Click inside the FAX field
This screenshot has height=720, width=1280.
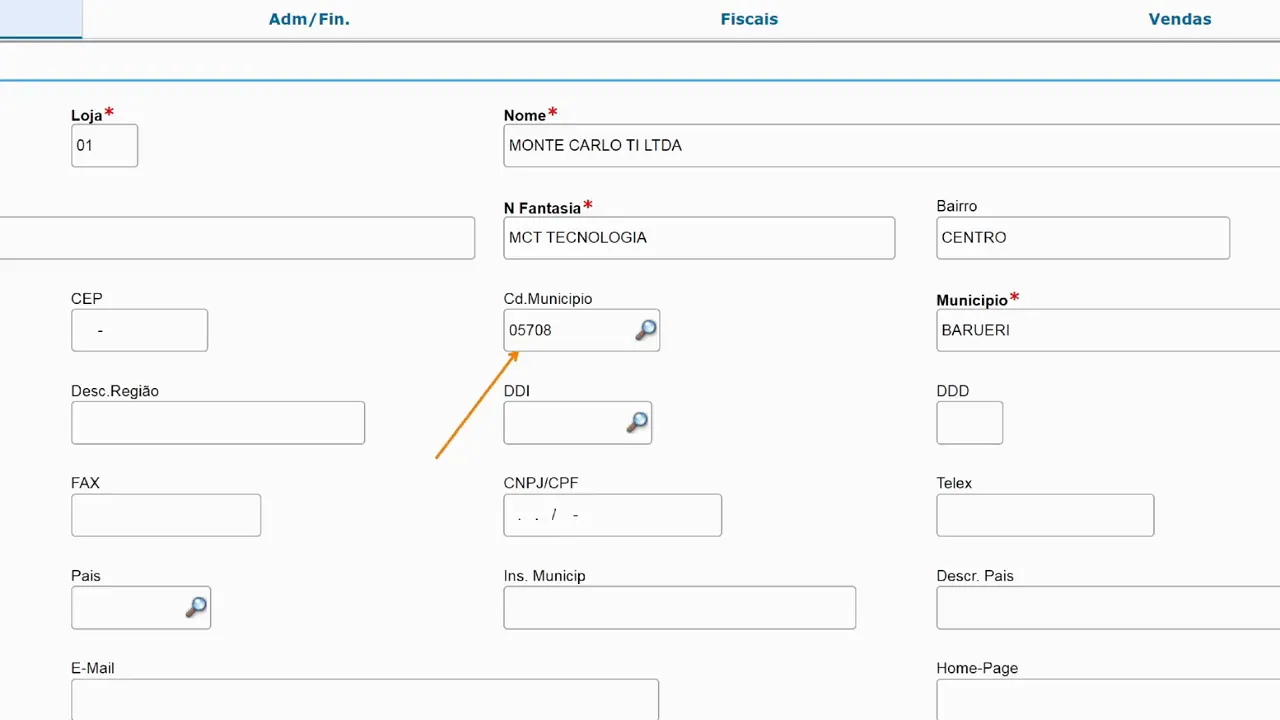[x=166, y=515]
